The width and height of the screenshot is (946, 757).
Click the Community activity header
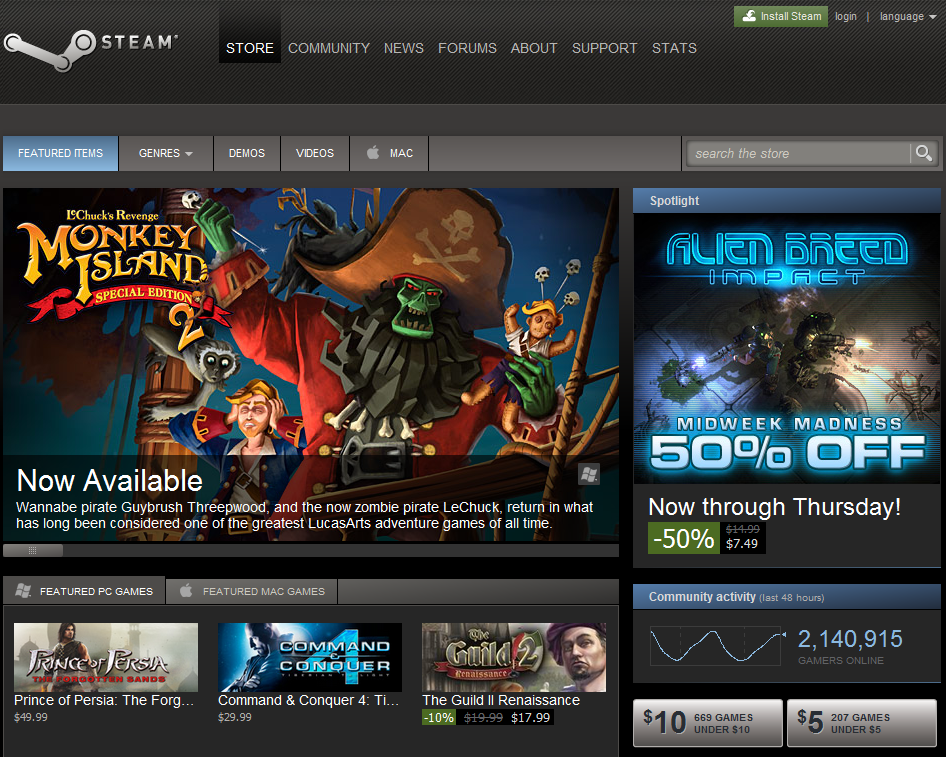[787, 597]
